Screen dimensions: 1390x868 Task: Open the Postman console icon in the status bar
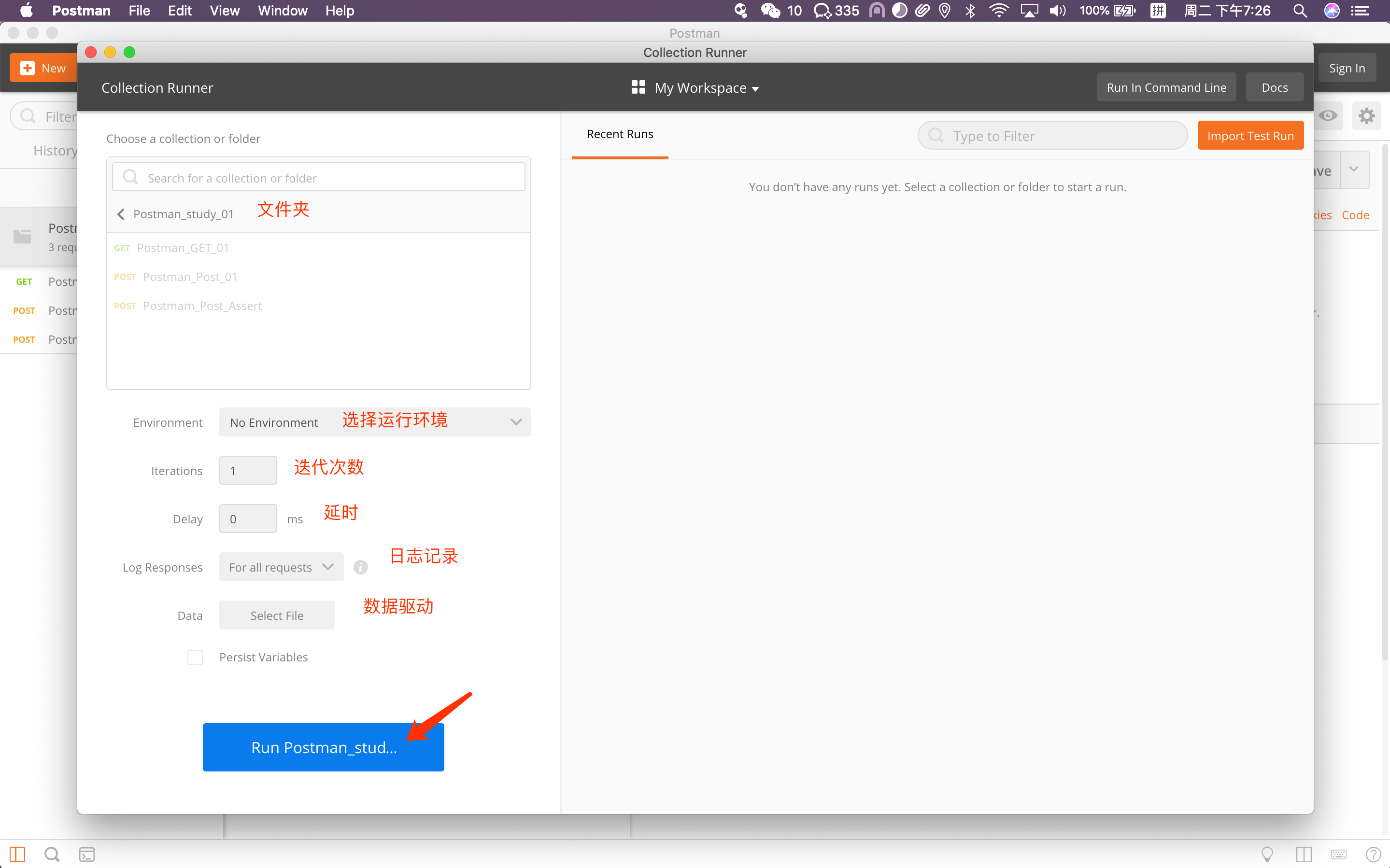coord(87,854)
